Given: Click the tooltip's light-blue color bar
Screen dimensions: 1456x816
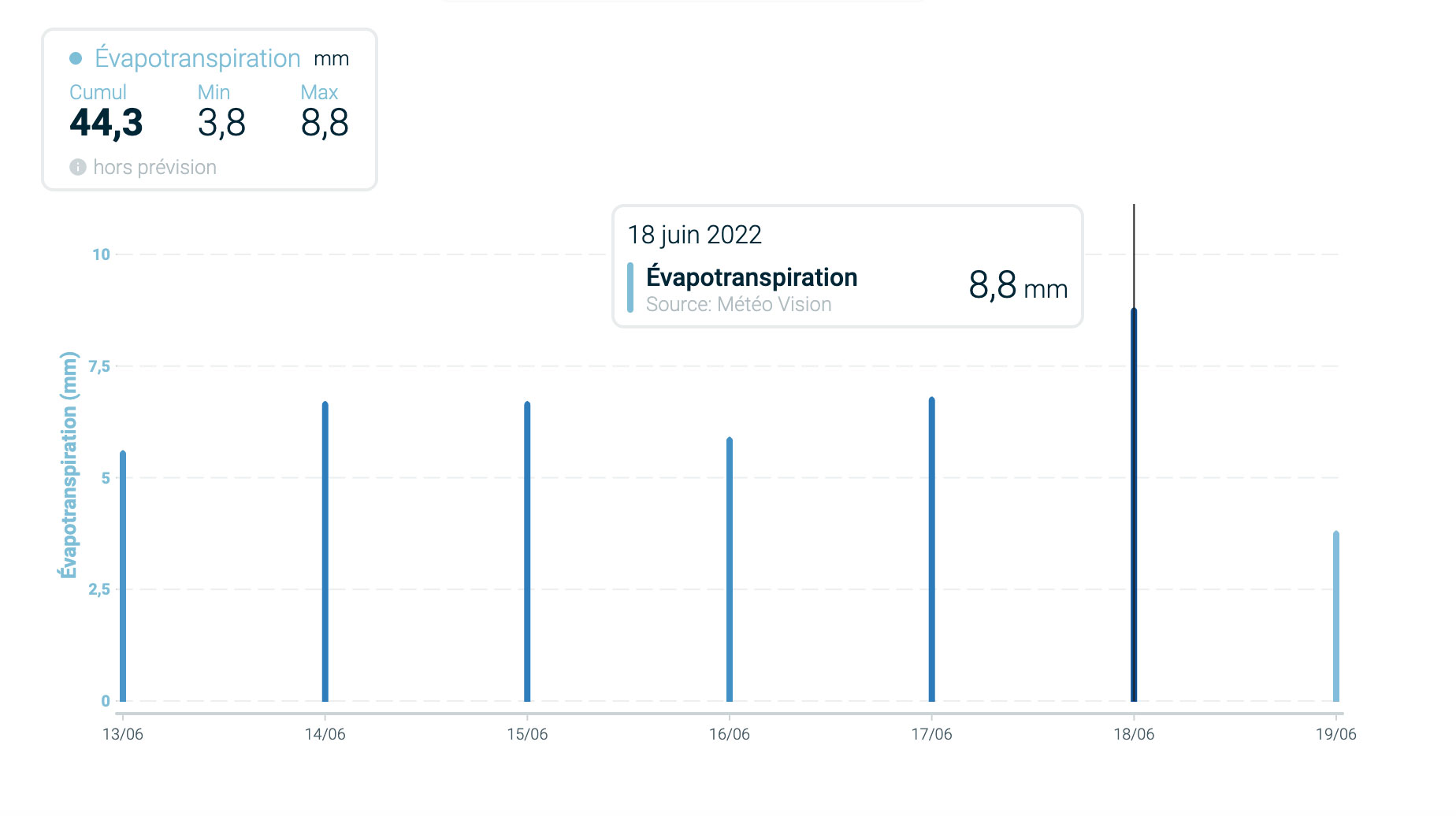Looking at the screenshot, I should tap(630, 287).
